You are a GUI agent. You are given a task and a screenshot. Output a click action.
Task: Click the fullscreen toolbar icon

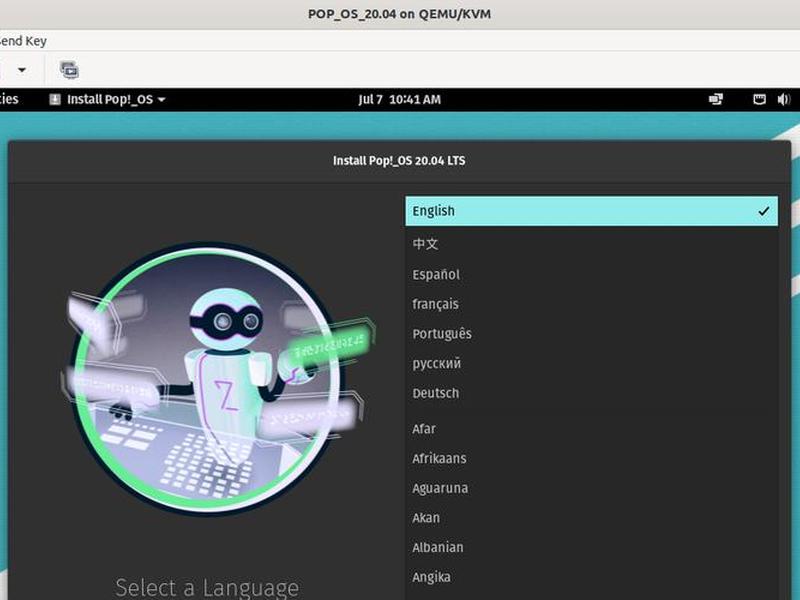(x=69, y=69)
